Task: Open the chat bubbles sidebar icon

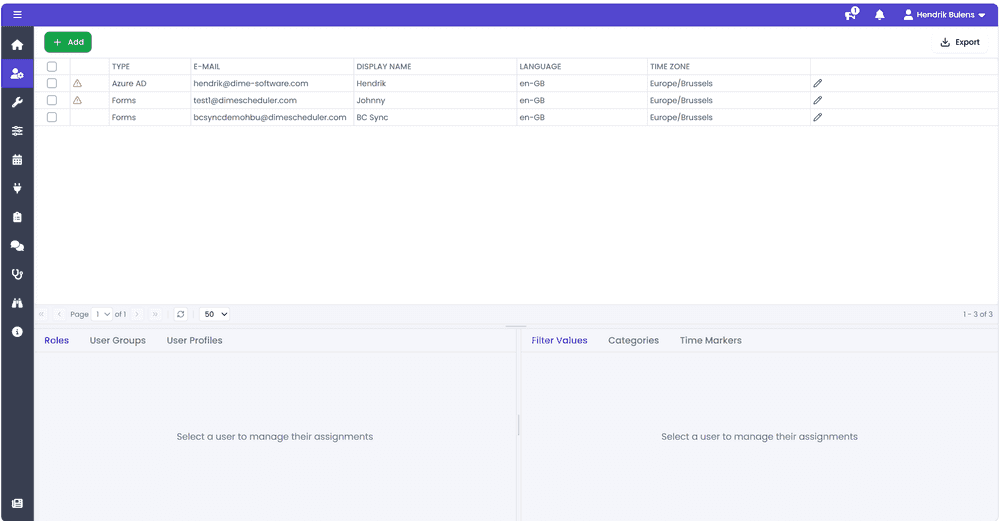Action: 17,246
